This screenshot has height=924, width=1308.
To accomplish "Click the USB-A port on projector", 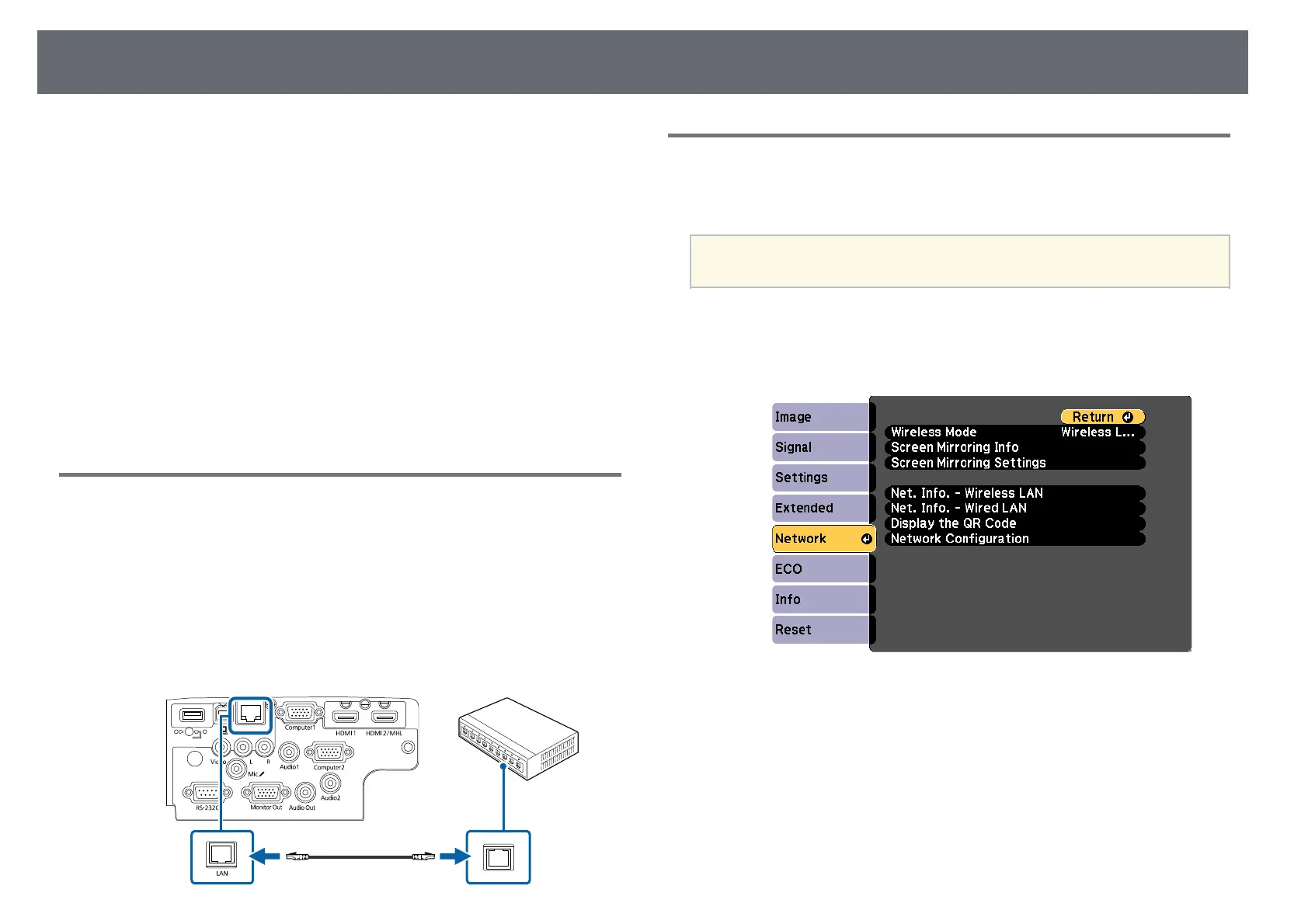I will click(x=193, y=715).
